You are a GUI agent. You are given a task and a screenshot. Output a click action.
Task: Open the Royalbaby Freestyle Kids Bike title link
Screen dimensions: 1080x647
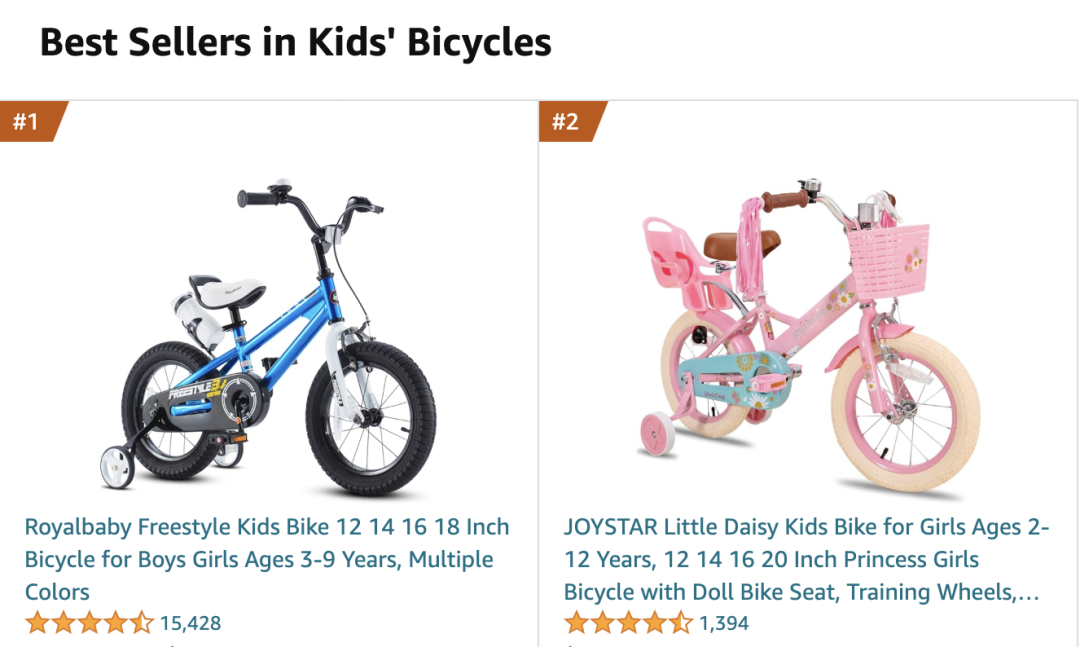coord(267,559)
